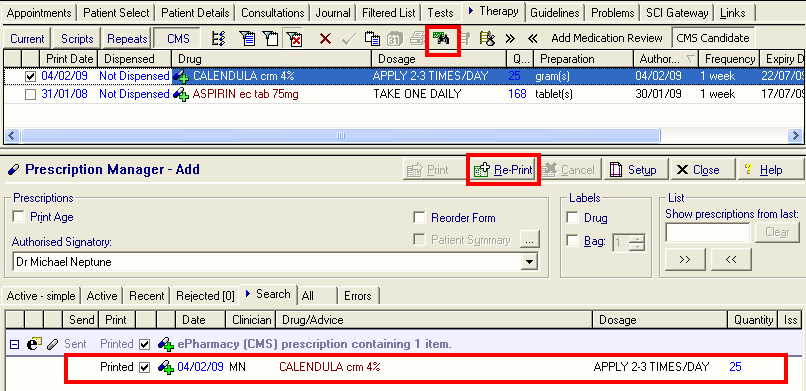Viewport: 806px width, 391px height.
Task: Click the copy documents toolbar icon
Action: click(372, 39)
